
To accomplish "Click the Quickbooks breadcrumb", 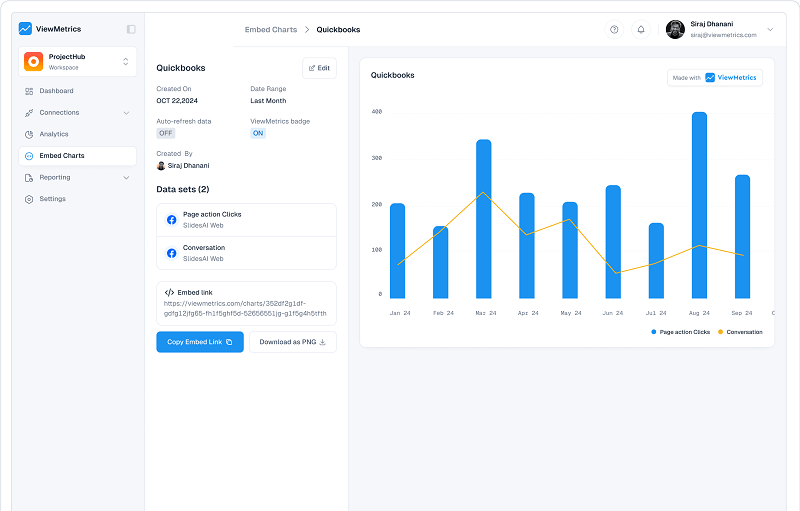I will click(338, 30).
